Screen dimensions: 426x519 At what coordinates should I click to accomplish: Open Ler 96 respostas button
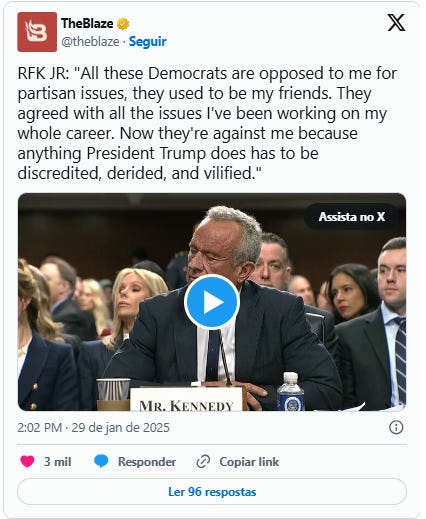pyautogui.click(x=212, y=492)
